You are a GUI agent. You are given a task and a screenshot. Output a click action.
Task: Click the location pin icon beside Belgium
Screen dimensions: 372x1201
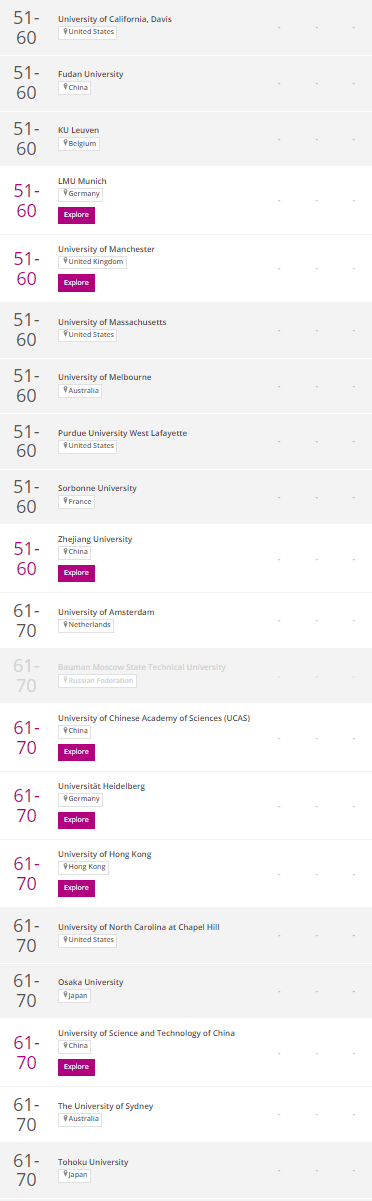click(65, 143)
